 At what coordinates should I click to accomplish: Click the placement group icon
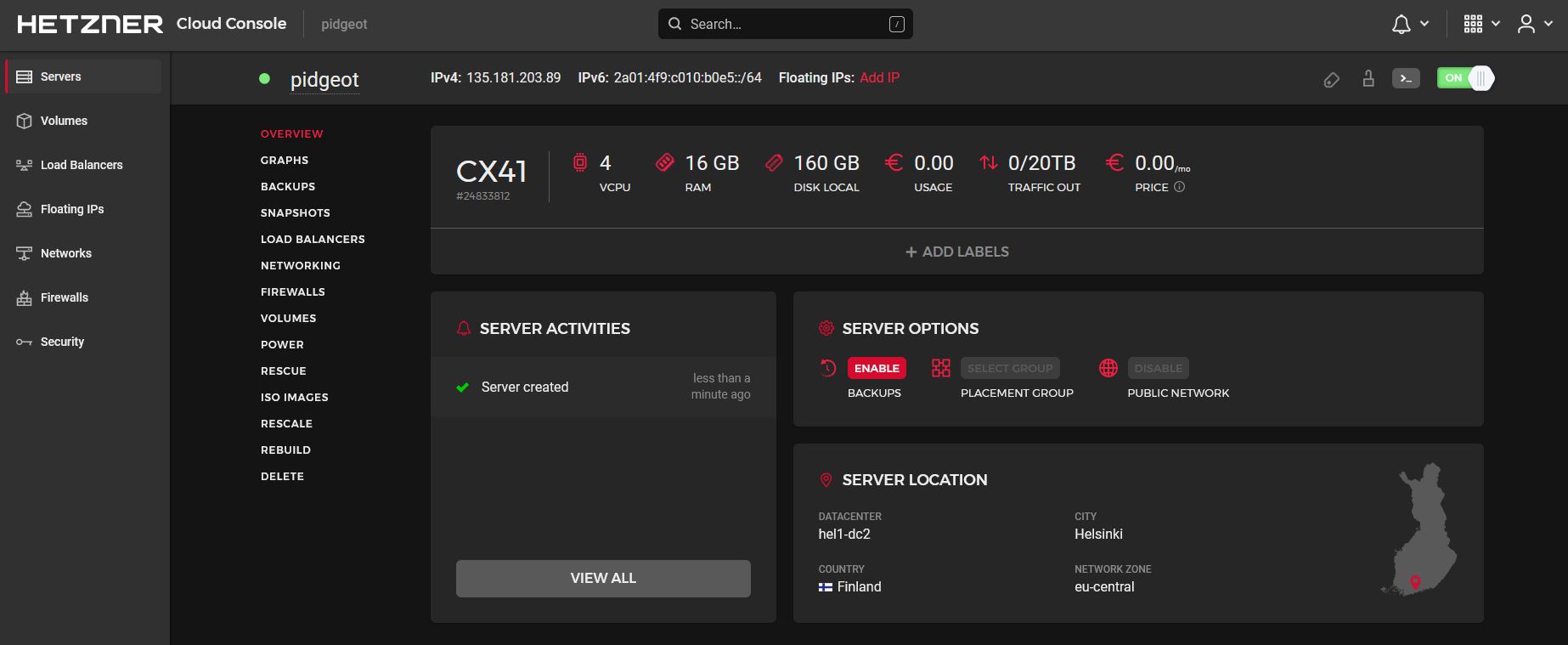[941, 368]
